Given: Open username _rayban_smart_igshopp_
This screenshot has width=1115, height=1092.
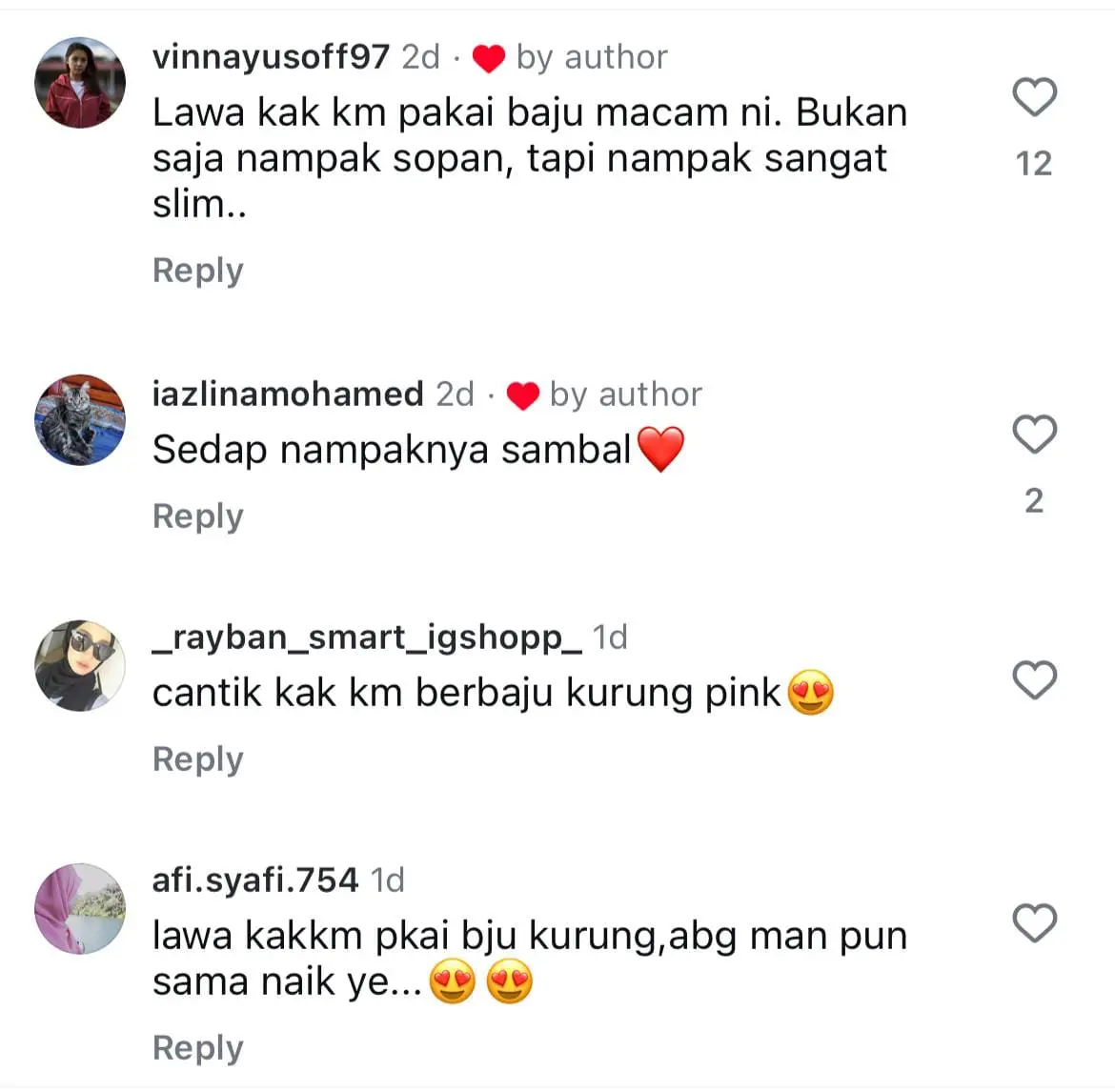Looking at the screenshot, I should tap(367, 637).
